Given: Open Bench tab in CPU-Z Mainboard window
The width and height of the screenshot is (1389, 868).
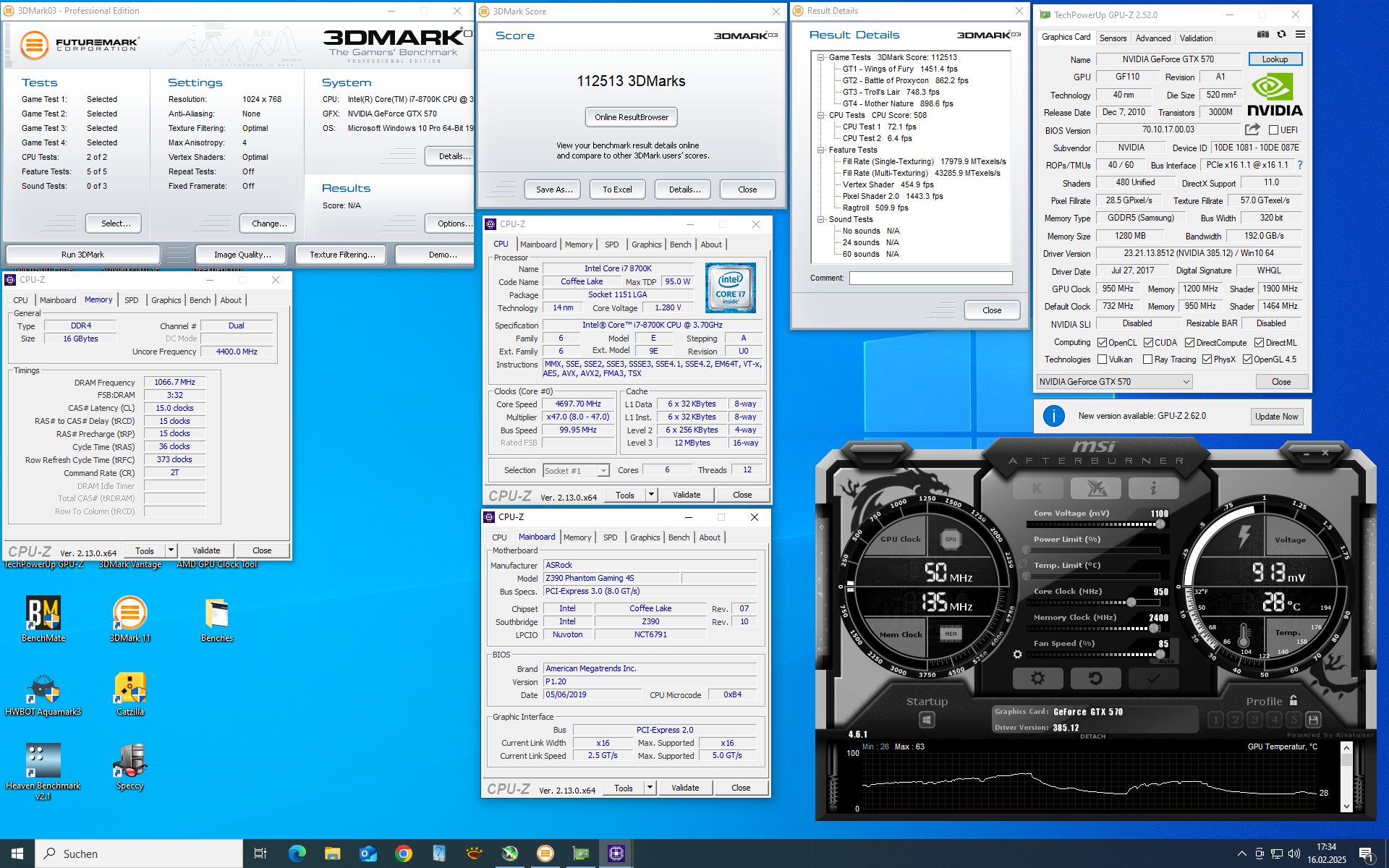Looking at the screenshot, I should [x=679, y=537].
